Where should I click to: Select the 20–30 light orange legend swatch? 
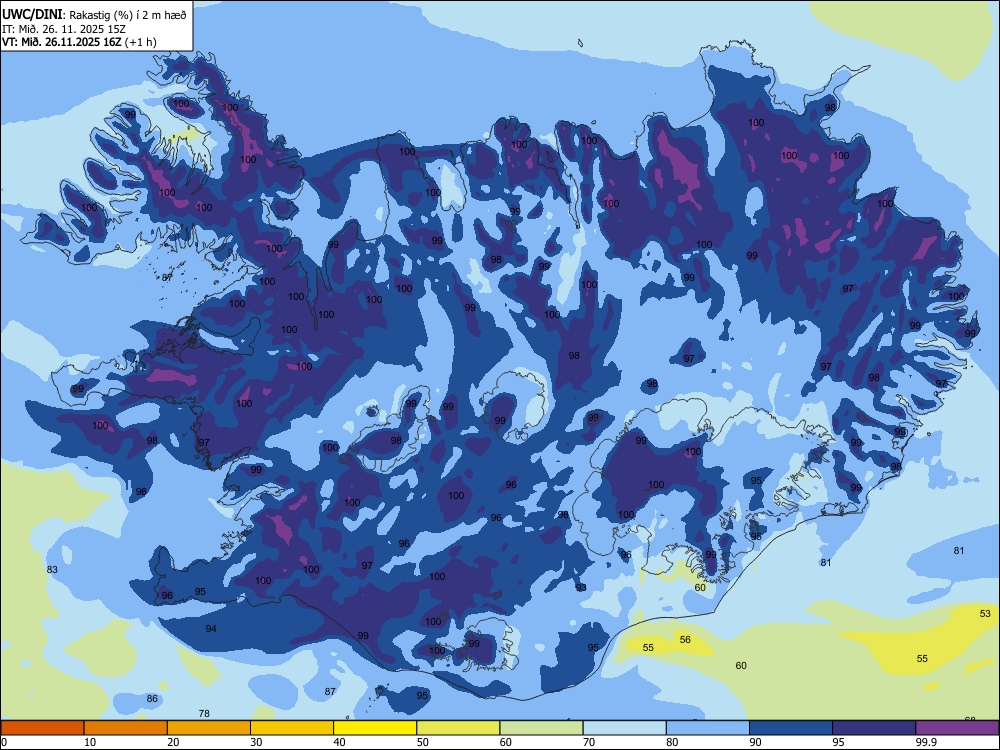click(x=209, y=728)
